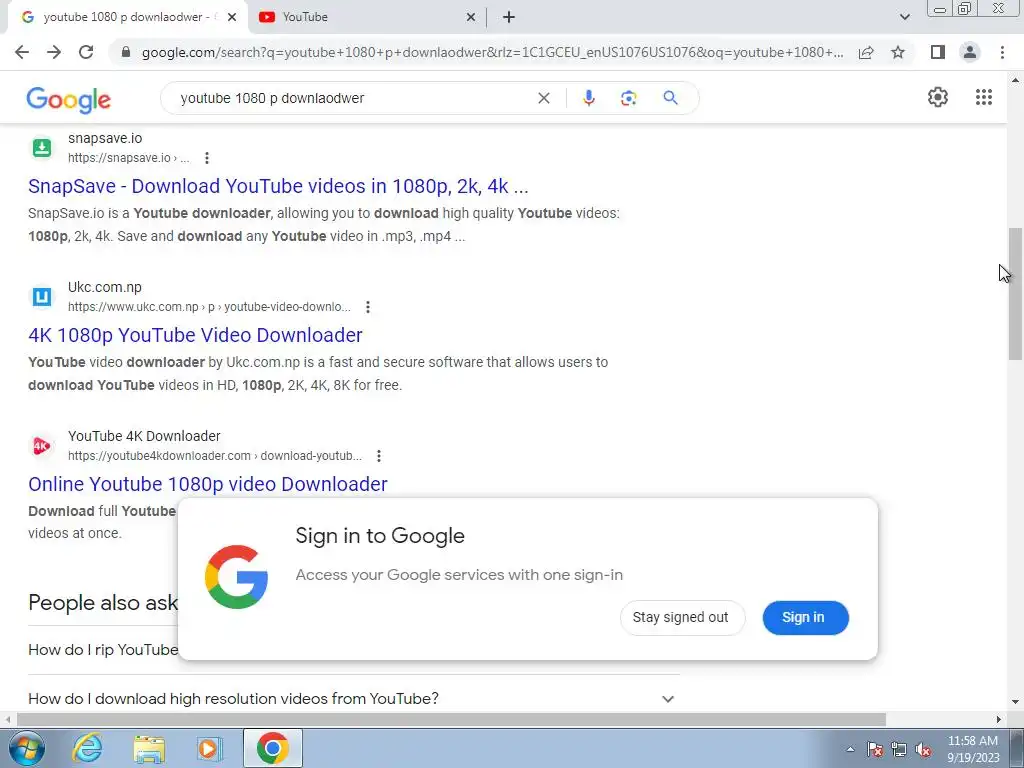Screen dimensions: 1024x768
Task: Open a new tab with the plus button
Action: [x=509, y=17]
